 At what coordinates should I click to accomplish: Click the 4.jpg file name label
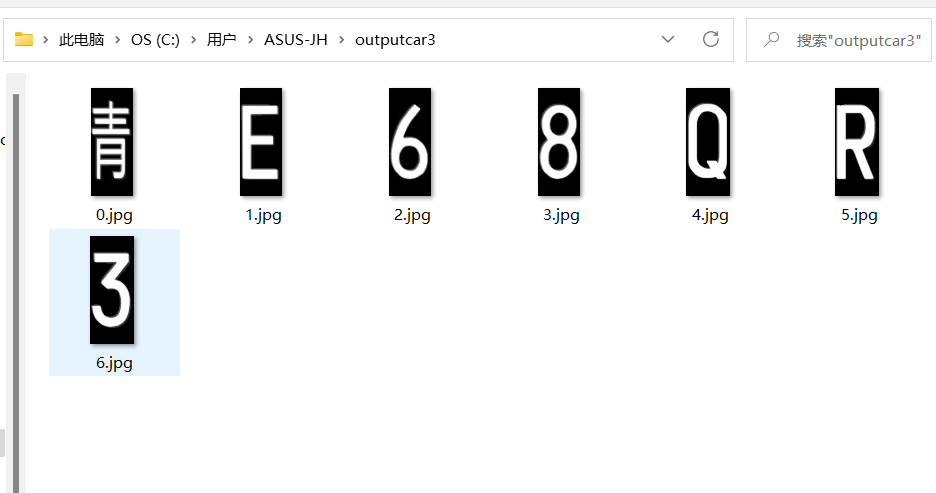coord(710,215)
